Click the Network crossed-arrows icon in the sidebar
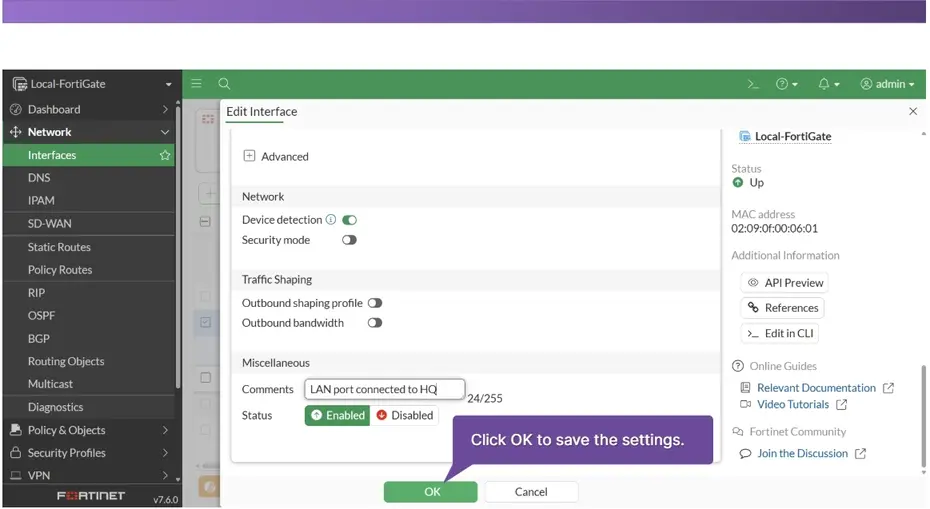The height and width of the screenshot is (509, 930). click(x=16, y=132)
